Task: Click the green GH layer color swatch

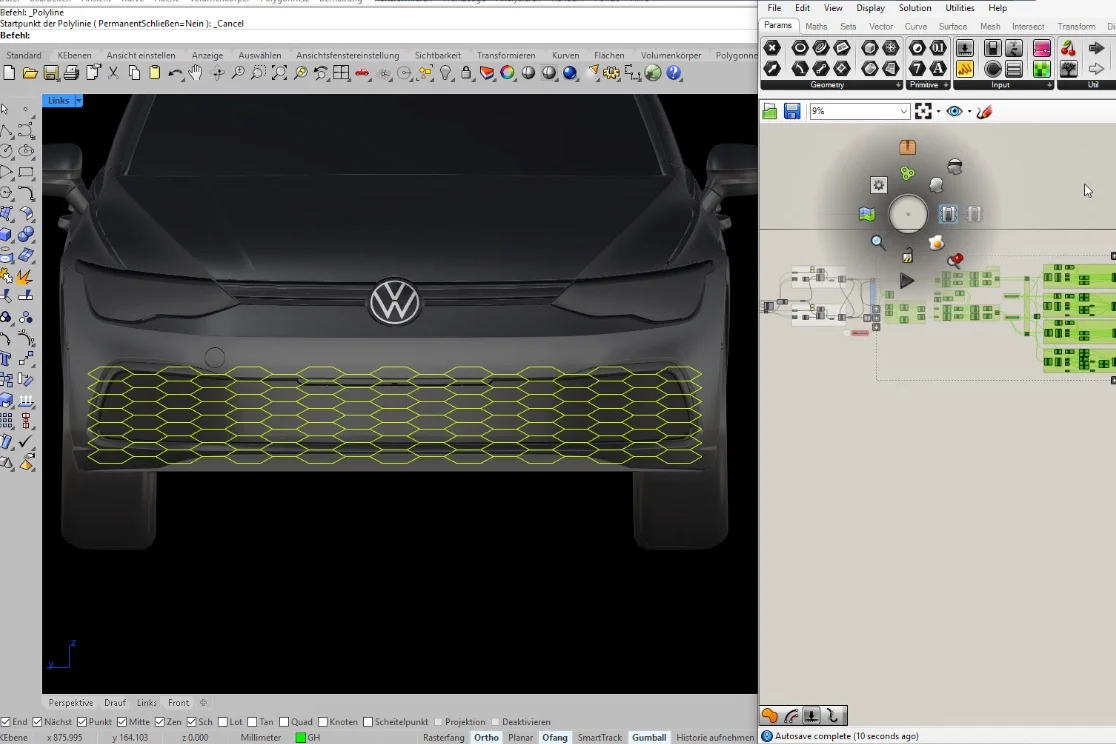Action: coord(300,738)
